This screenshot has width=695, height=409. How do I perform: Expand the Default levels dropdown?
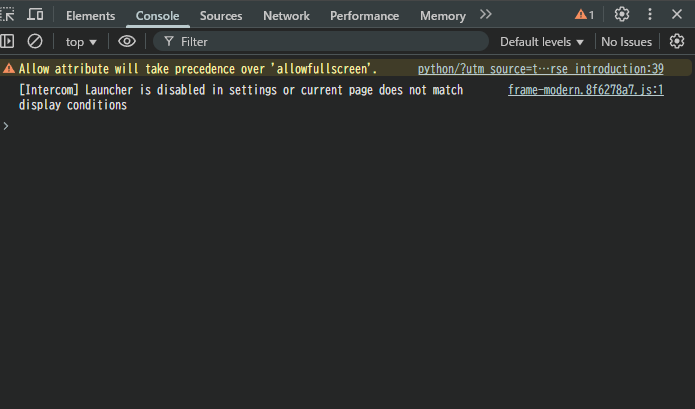[x=542, y=42]
